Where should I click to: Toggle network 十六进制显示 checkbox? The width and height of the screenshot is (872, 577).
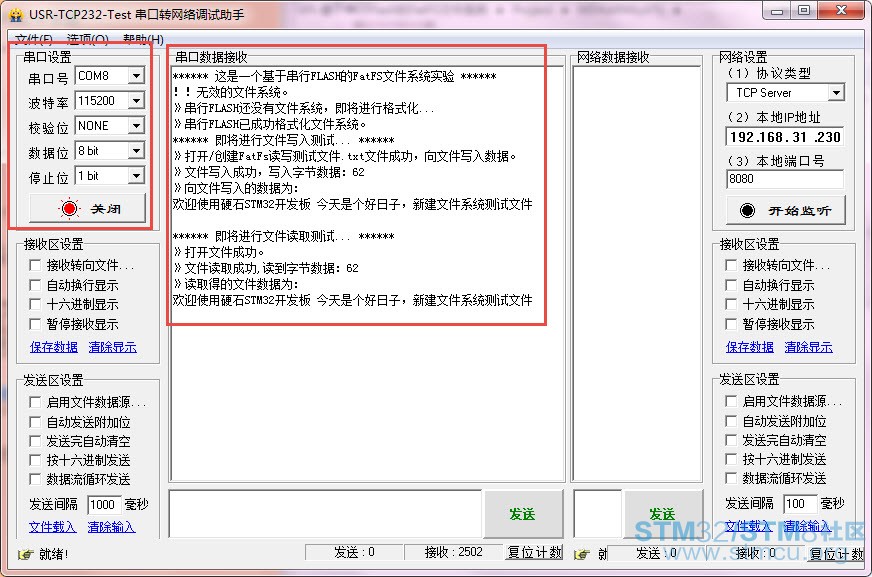point(731,304)
